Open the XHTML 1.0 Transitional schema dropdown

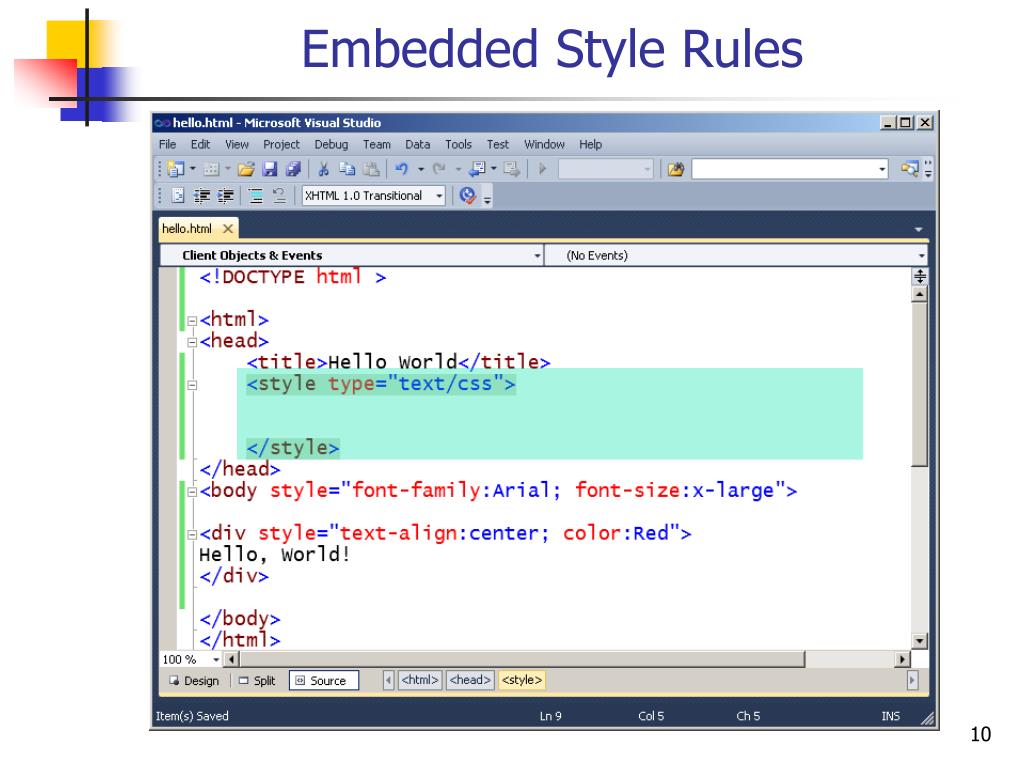click(x=374, y=195)
